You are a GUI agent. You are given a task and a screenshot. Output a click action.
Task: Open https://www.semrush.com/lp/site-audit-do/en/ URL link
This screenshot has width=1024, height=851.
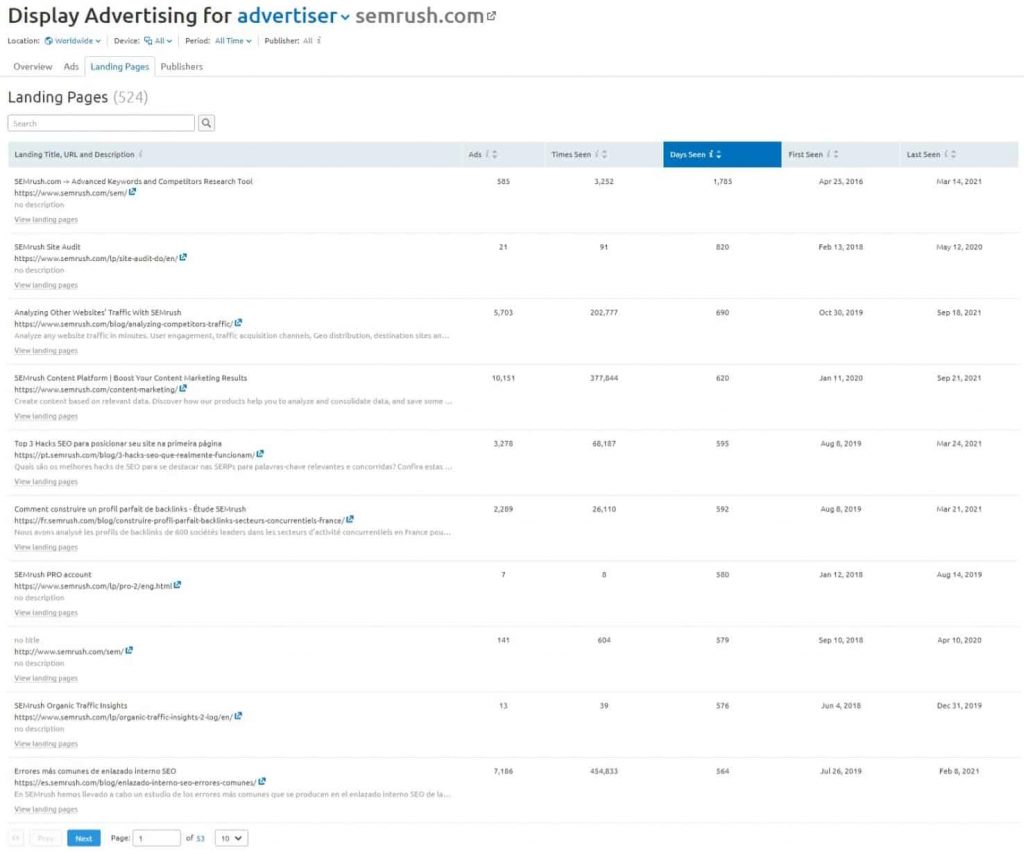[x=96, y=258]
